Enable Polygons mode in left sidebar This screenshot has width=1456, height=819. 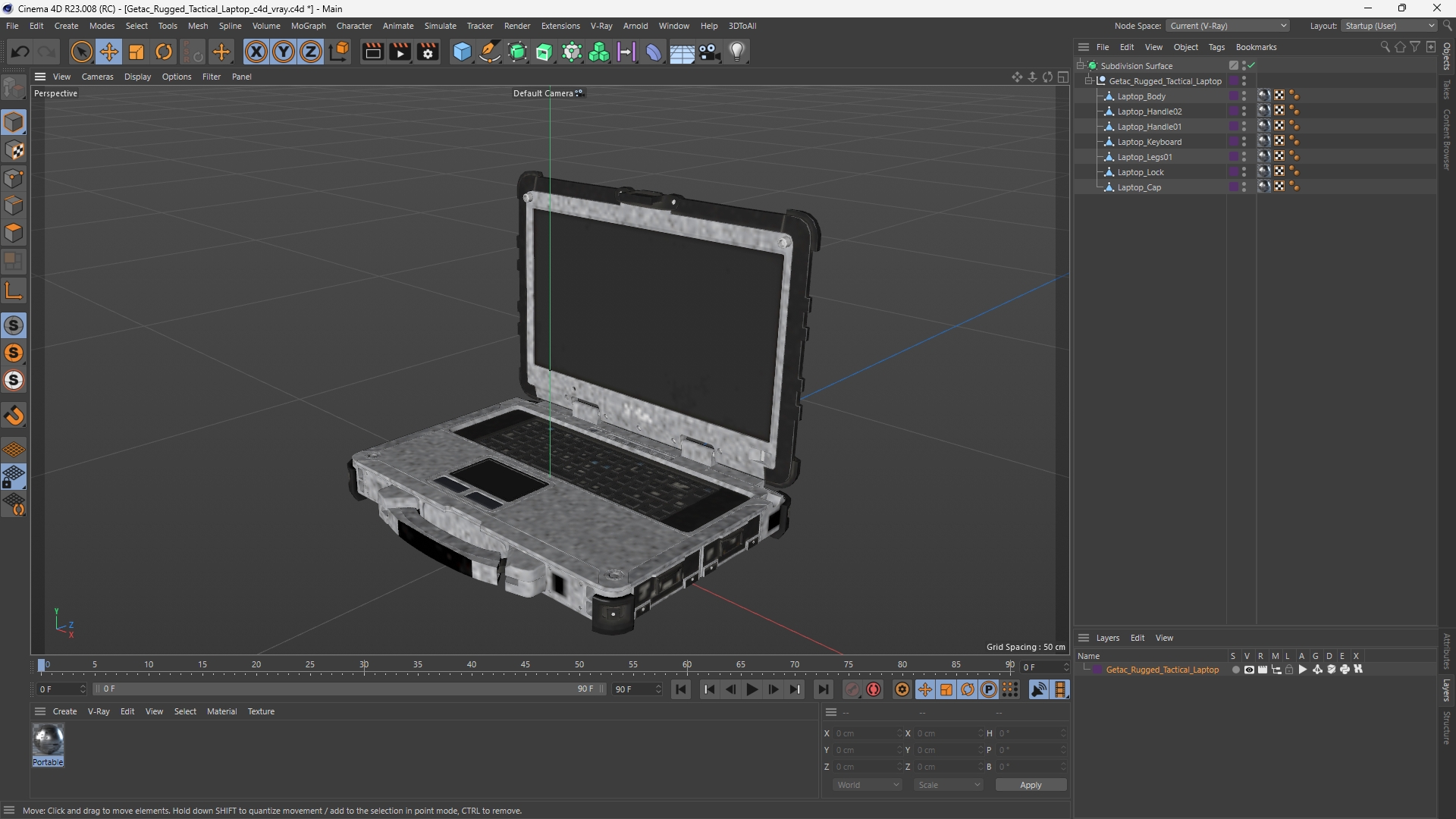coord(14,233)
